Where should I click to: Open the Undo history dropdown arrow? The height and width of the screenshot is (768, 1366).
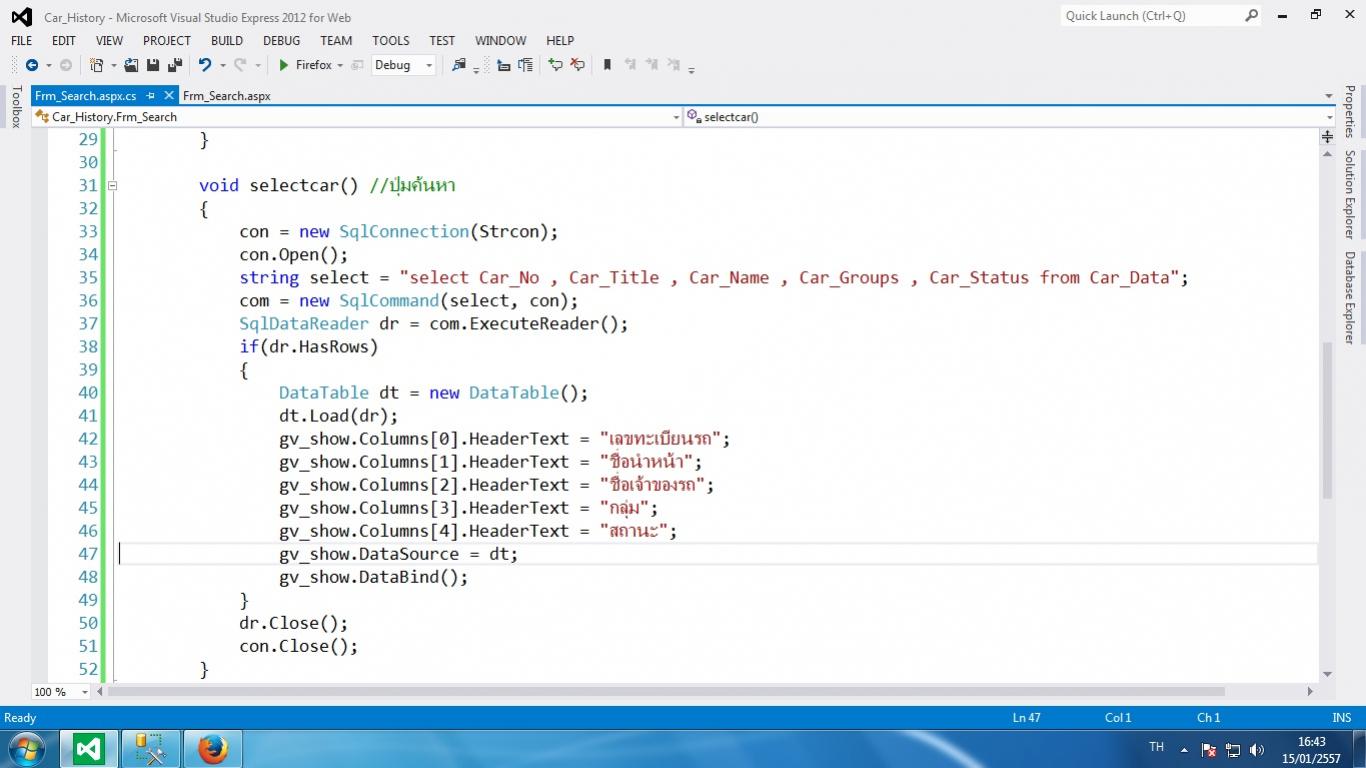pos(222,65)
